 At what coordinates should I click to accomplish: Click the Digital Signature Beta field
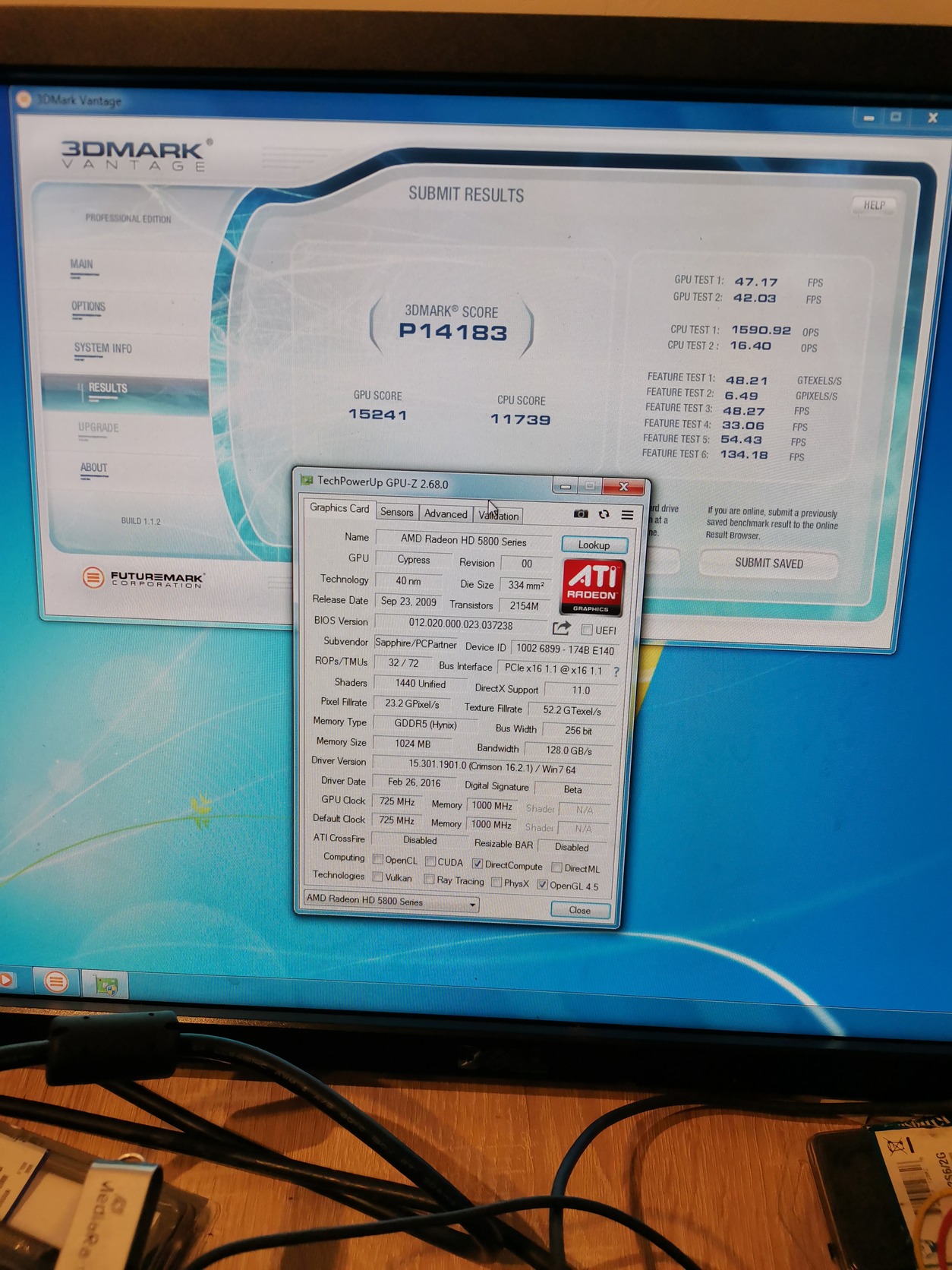click(573, 790)
